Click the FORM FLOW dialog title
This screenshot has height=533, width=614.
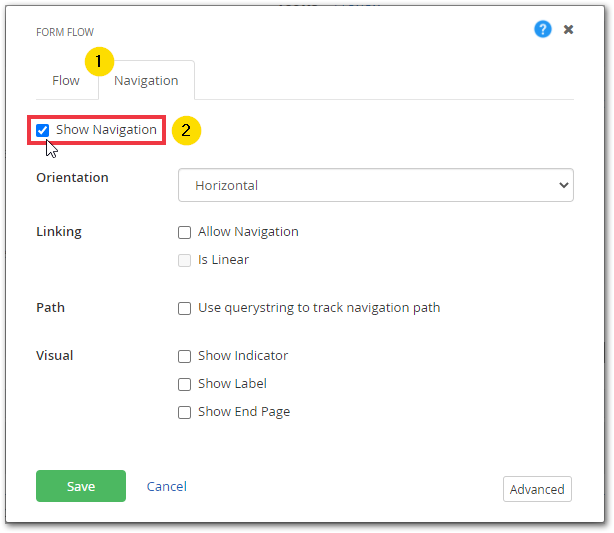pyautogui.click(x=65, y=32)
